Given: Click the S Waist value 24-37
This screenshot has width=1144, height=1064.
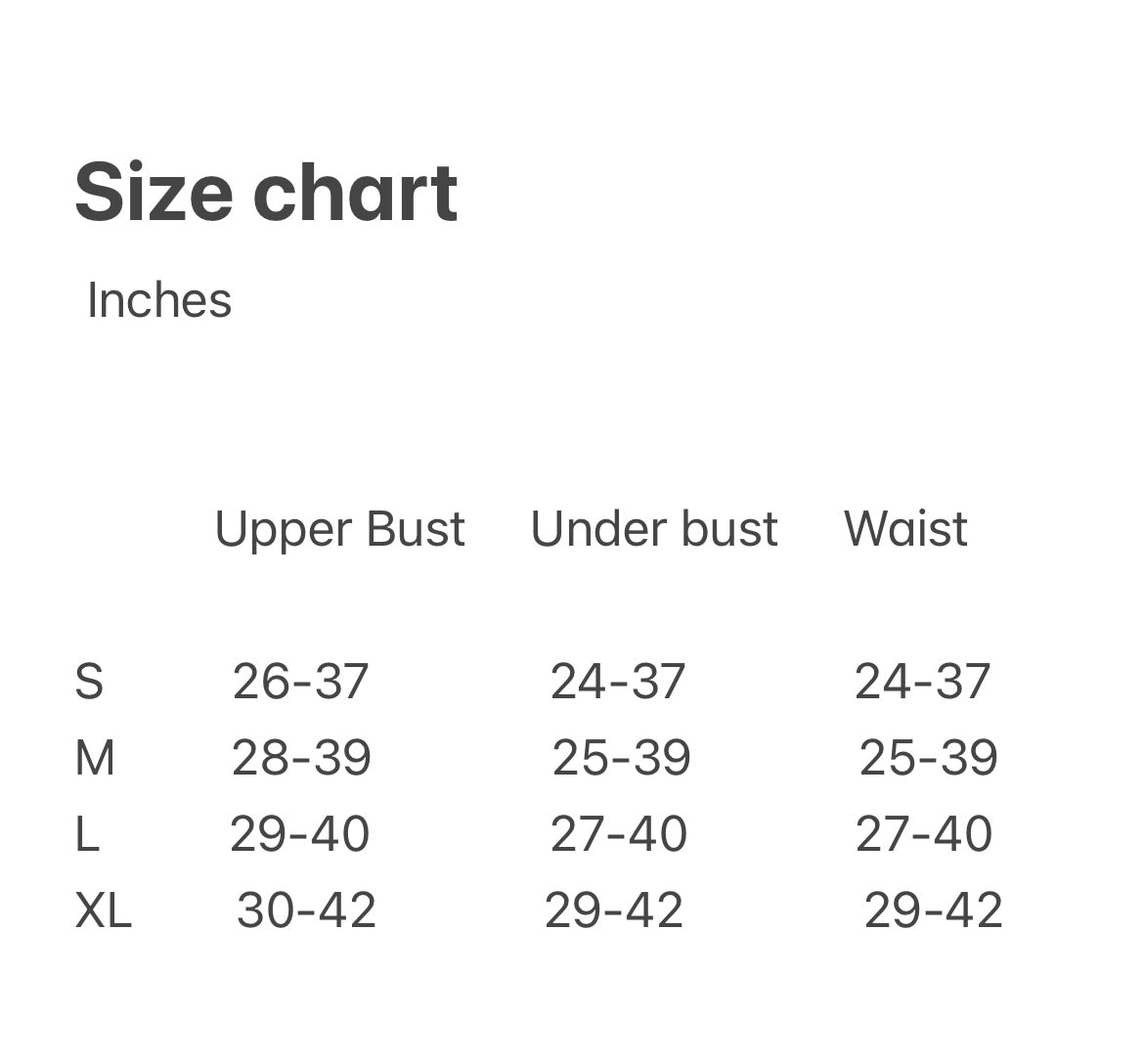Looking at the screenshot, I should pyautogui.click(x=922, y=682).
